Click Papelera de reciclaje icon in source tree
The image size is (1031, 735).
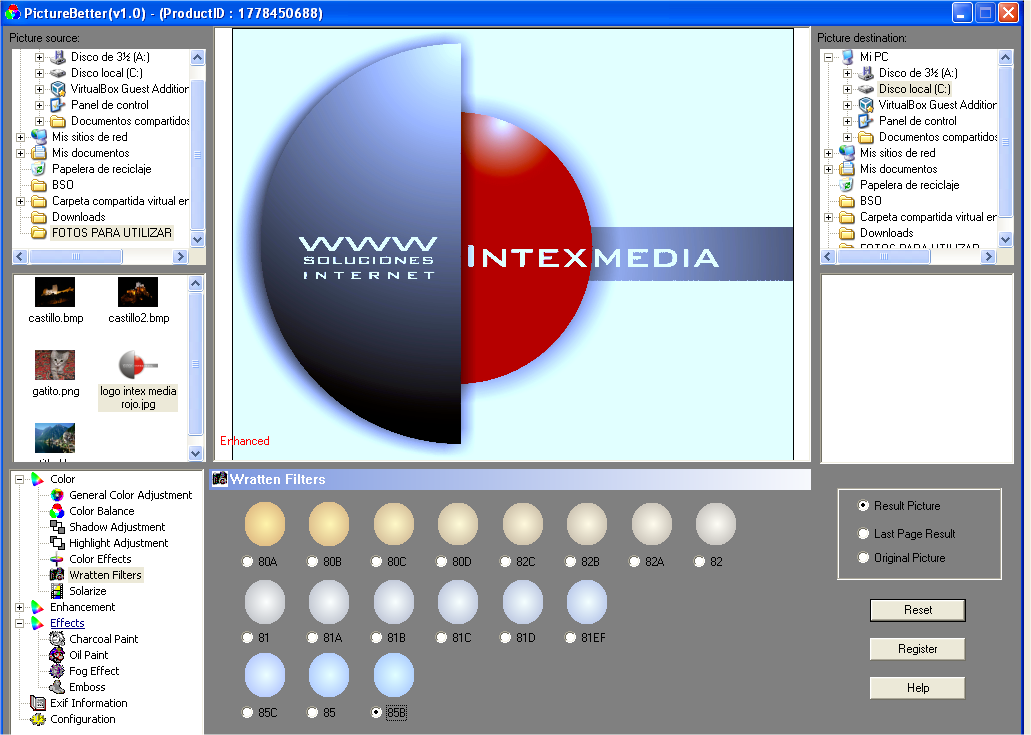click(x=39, y=168)
